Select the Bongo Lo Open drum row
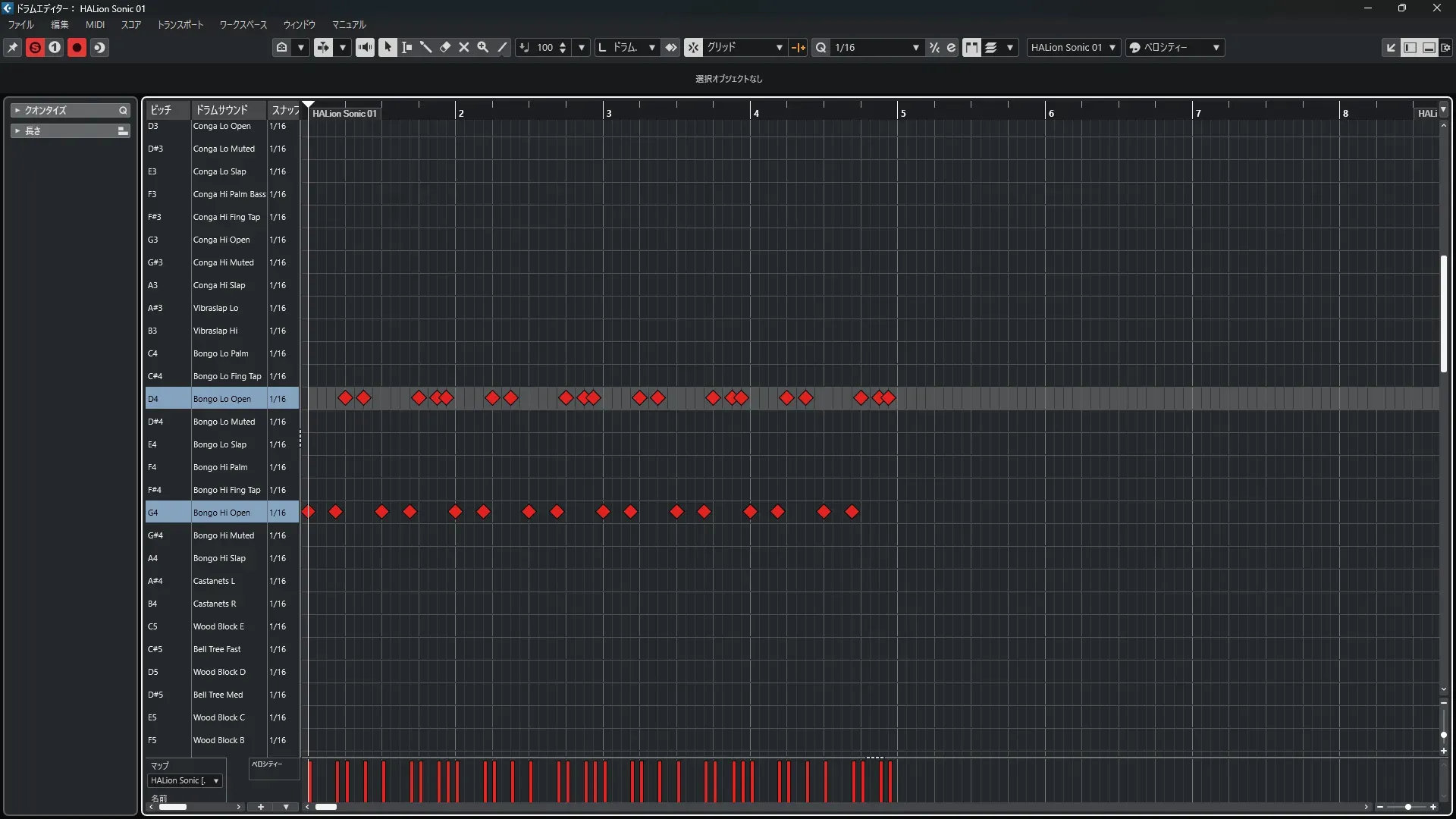1456x819 pixels. pyautogui.click(x=221, y=399)
